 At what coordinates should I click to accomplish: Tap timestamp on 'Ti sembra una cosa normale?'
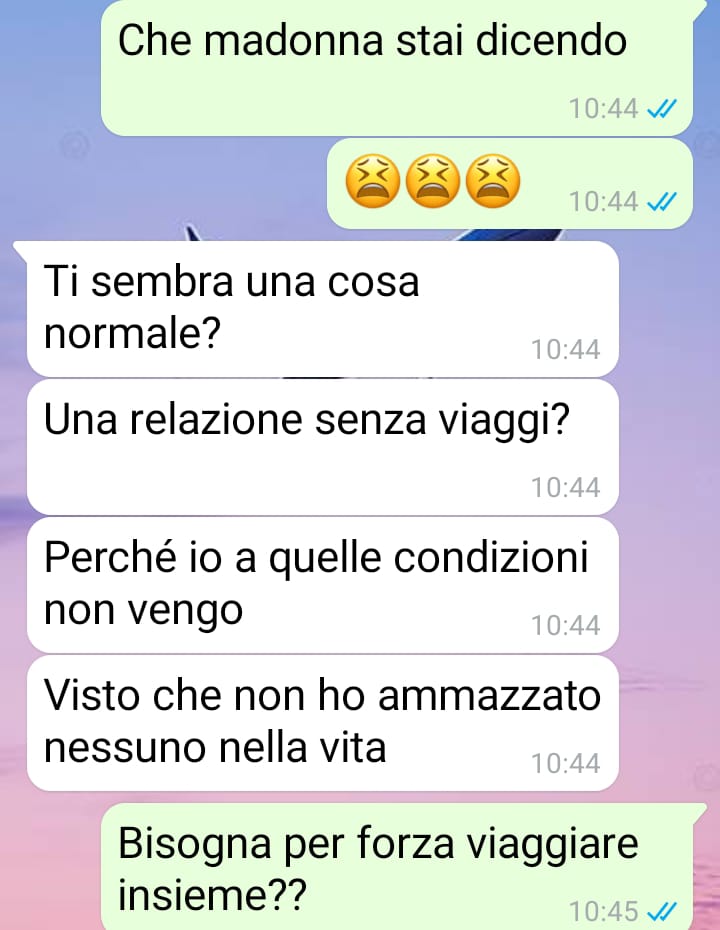pos(566,350)
